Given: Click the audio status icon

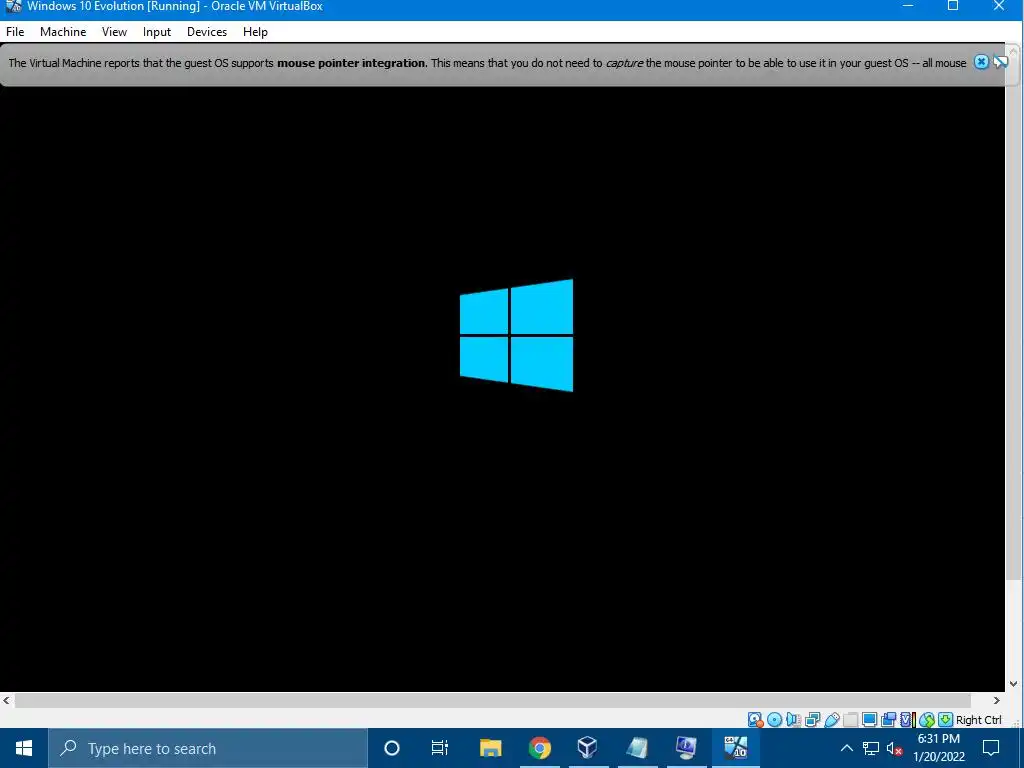Looking at the screenshot, I should [x=793, y=720].
